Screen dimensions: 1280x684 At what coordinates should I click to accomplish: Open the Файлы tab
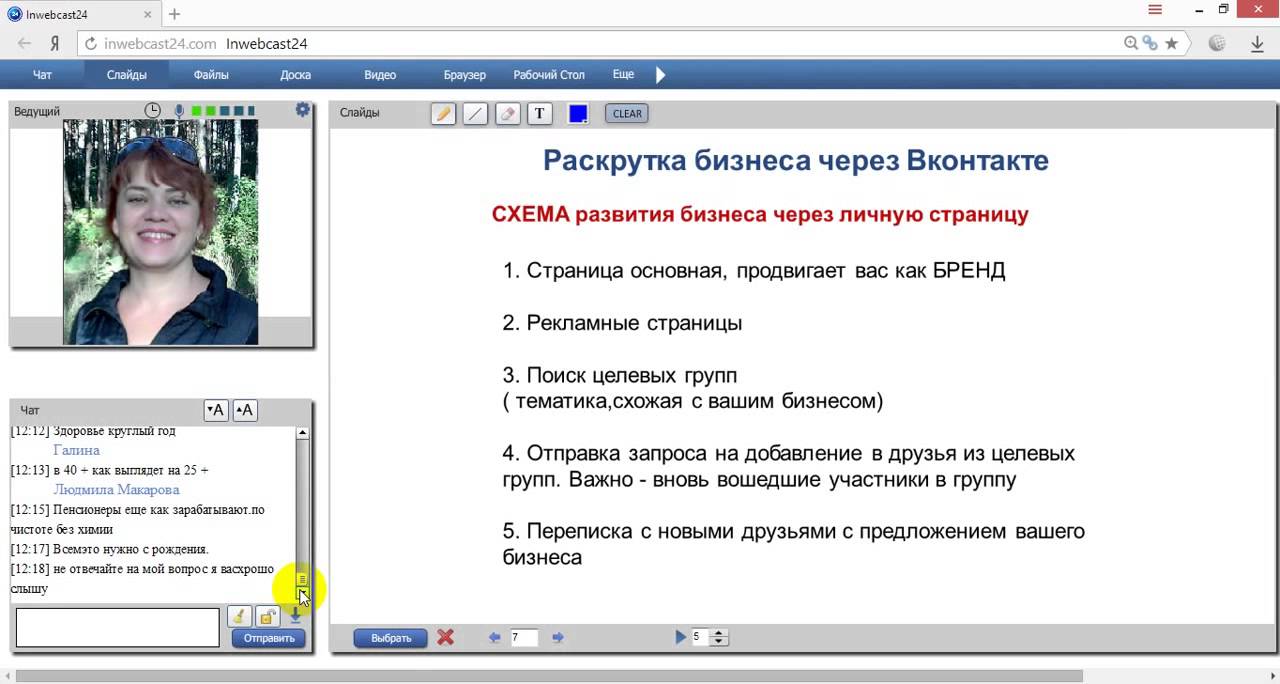tap(211, 75)
